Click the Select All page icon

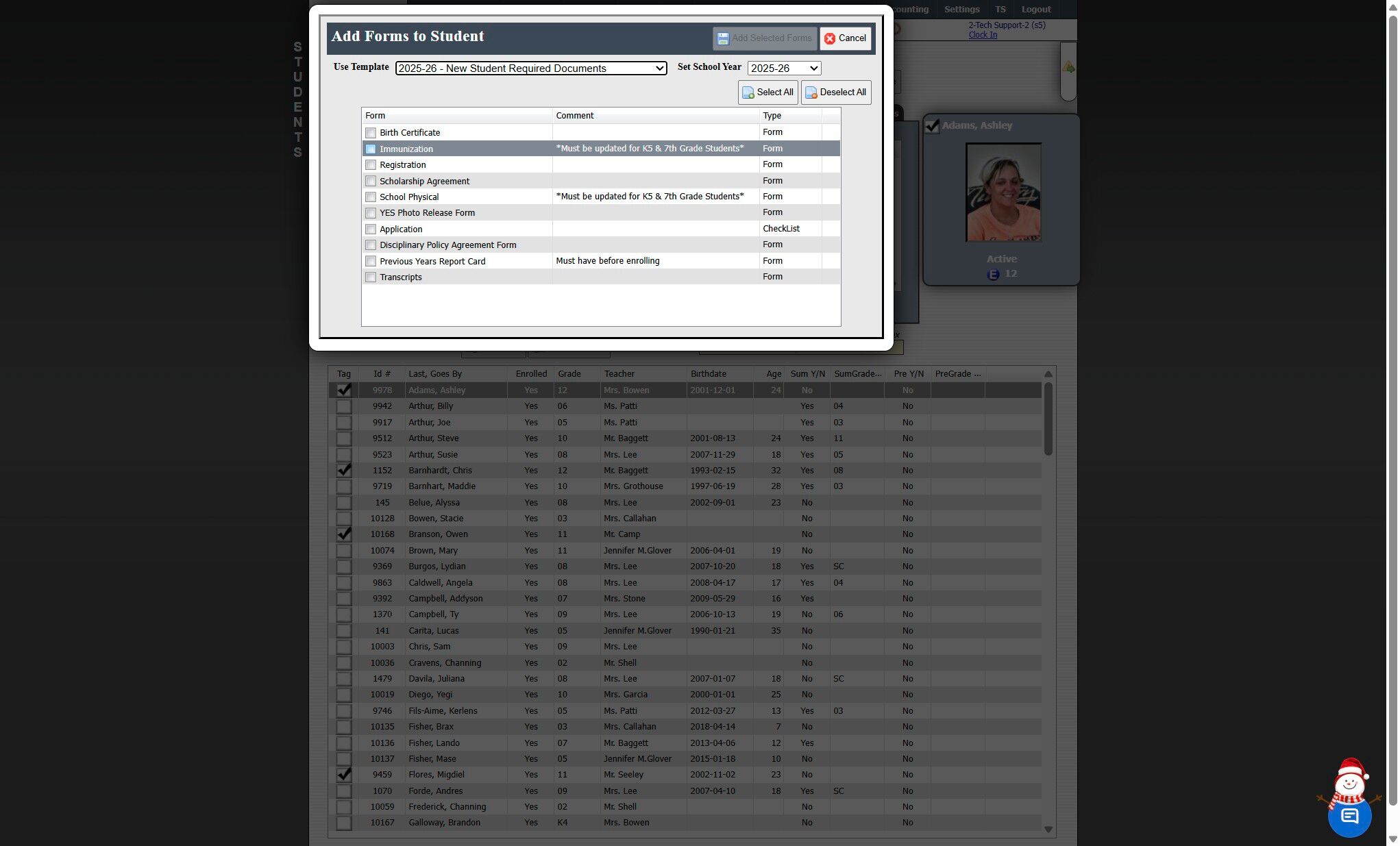click(748, 92)
